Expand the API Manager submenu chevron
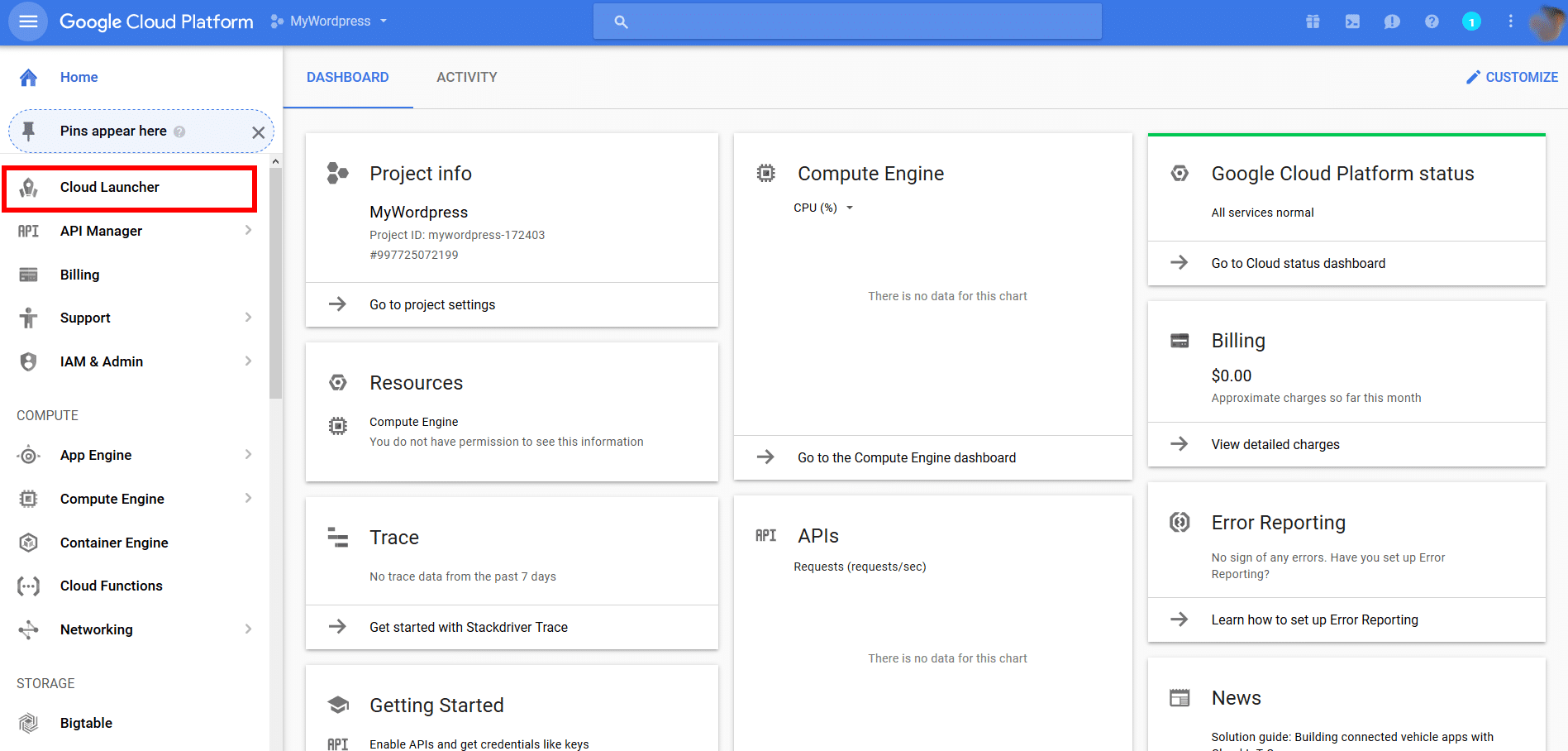 pyautogui.click(x=248, y=230)
